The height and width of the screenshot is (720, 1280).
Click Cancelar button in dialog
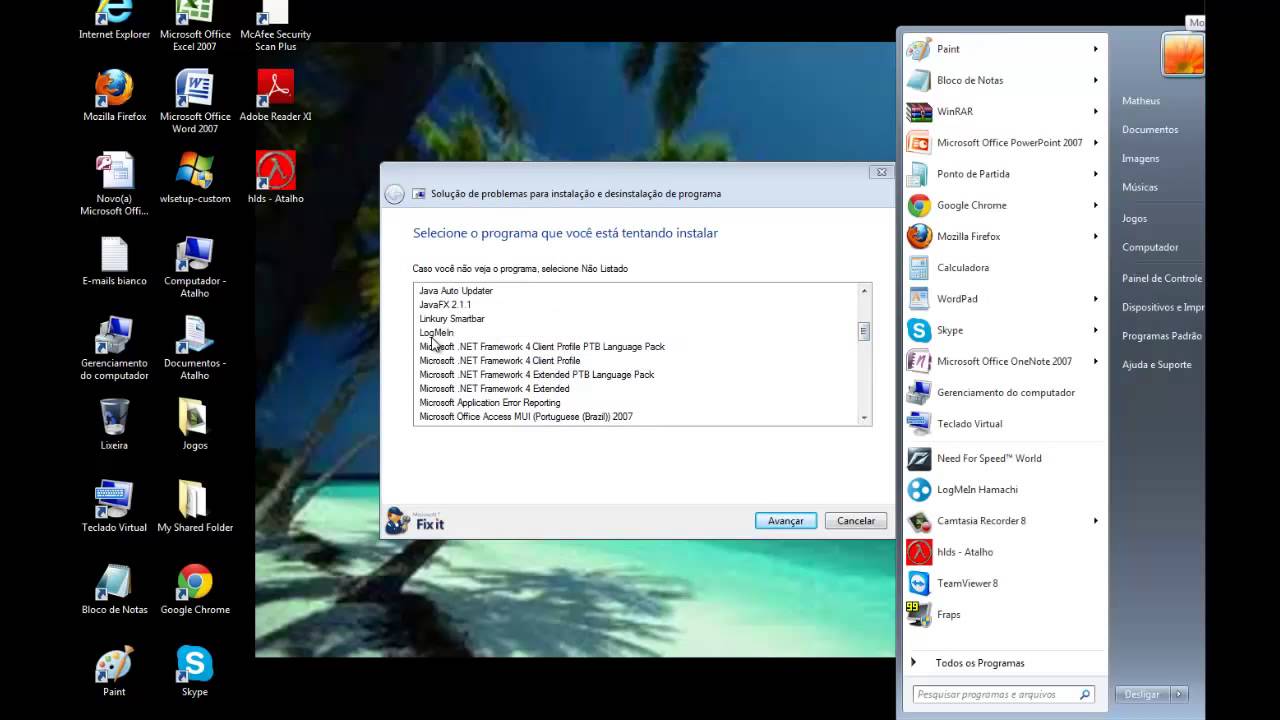click(x=856, y=521)
